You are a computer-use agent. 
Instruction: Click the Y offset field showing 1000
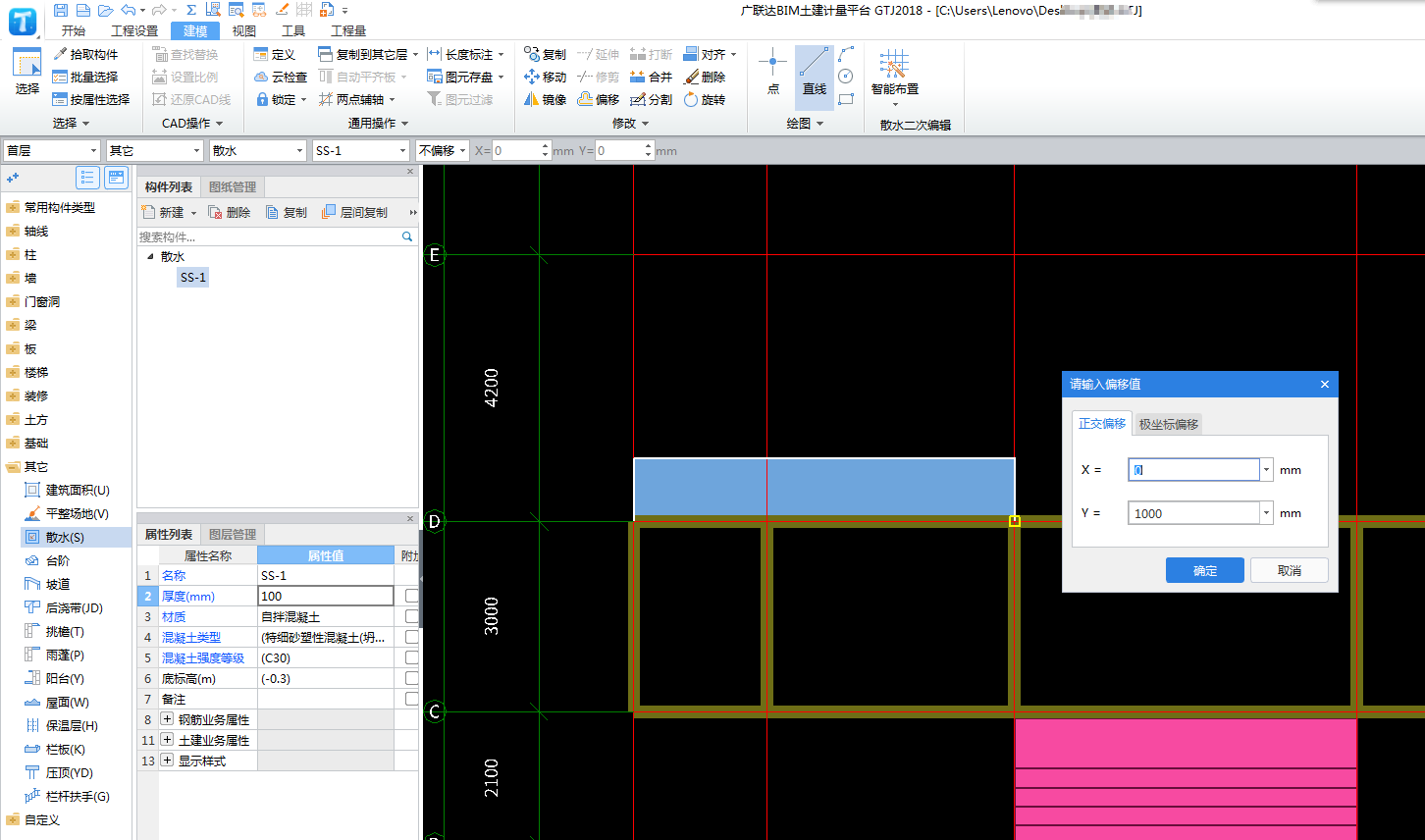tap(1193, 513)
